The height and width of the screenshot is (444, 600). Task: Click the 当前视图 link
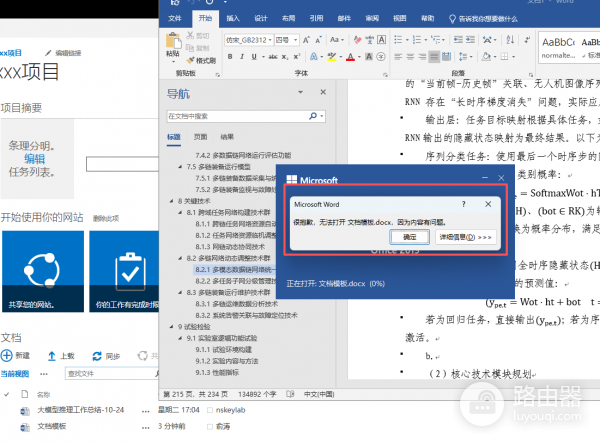[15, 374]
